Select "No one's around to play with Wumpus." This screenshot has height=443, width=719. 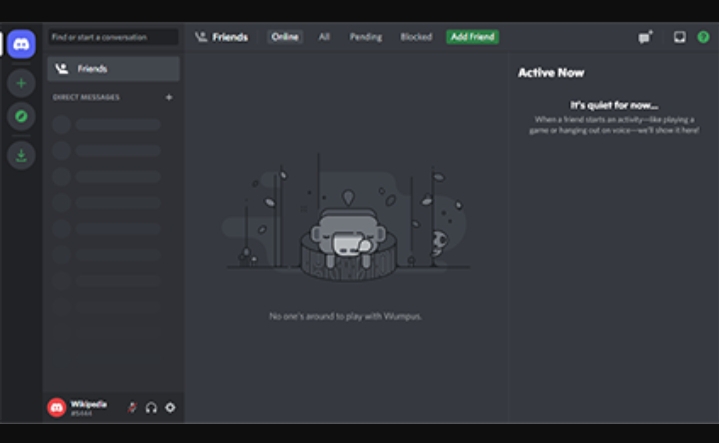click(x=345, y=316)
